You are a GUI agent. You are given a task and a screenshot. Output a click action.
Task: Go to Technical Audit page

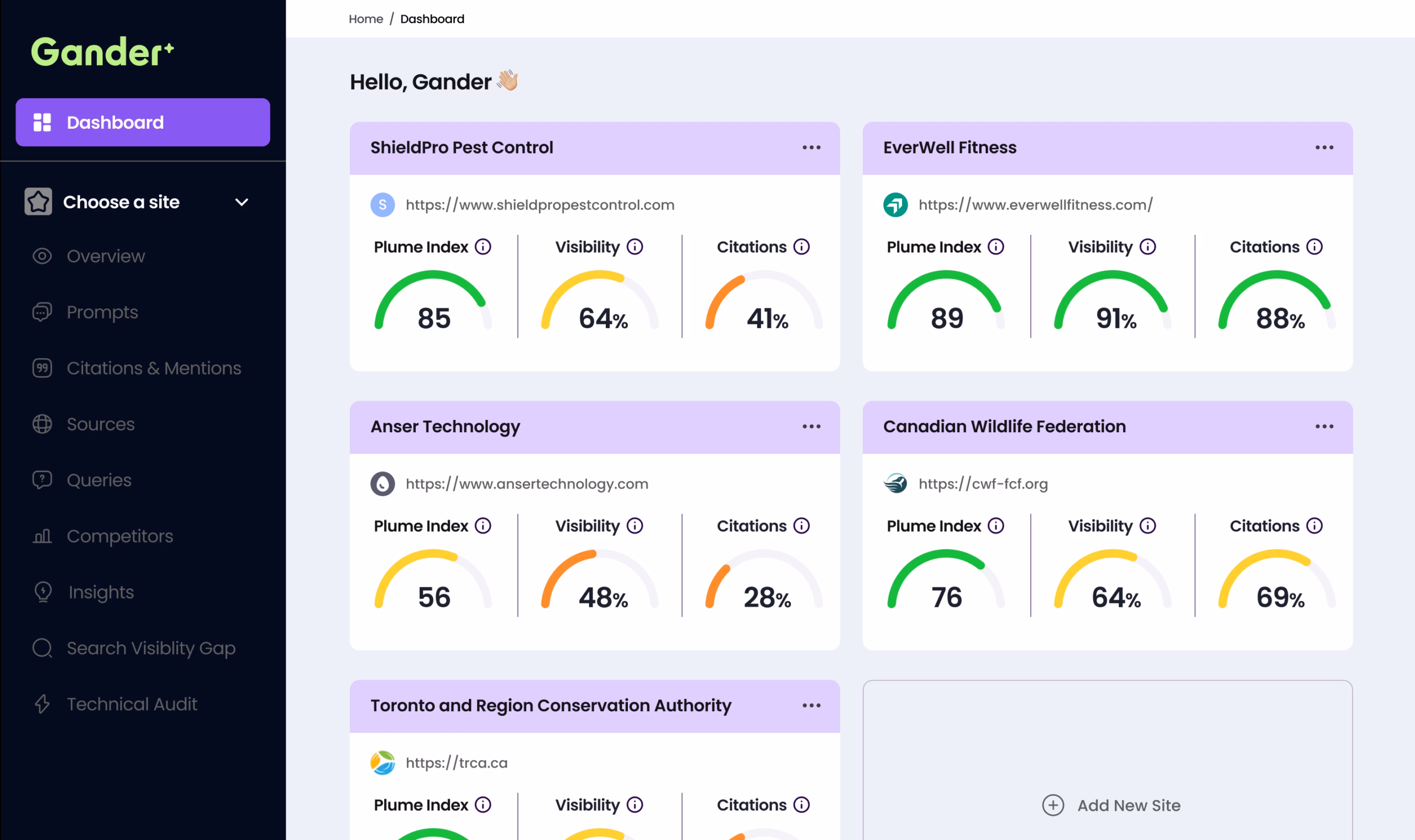(116, 704)
